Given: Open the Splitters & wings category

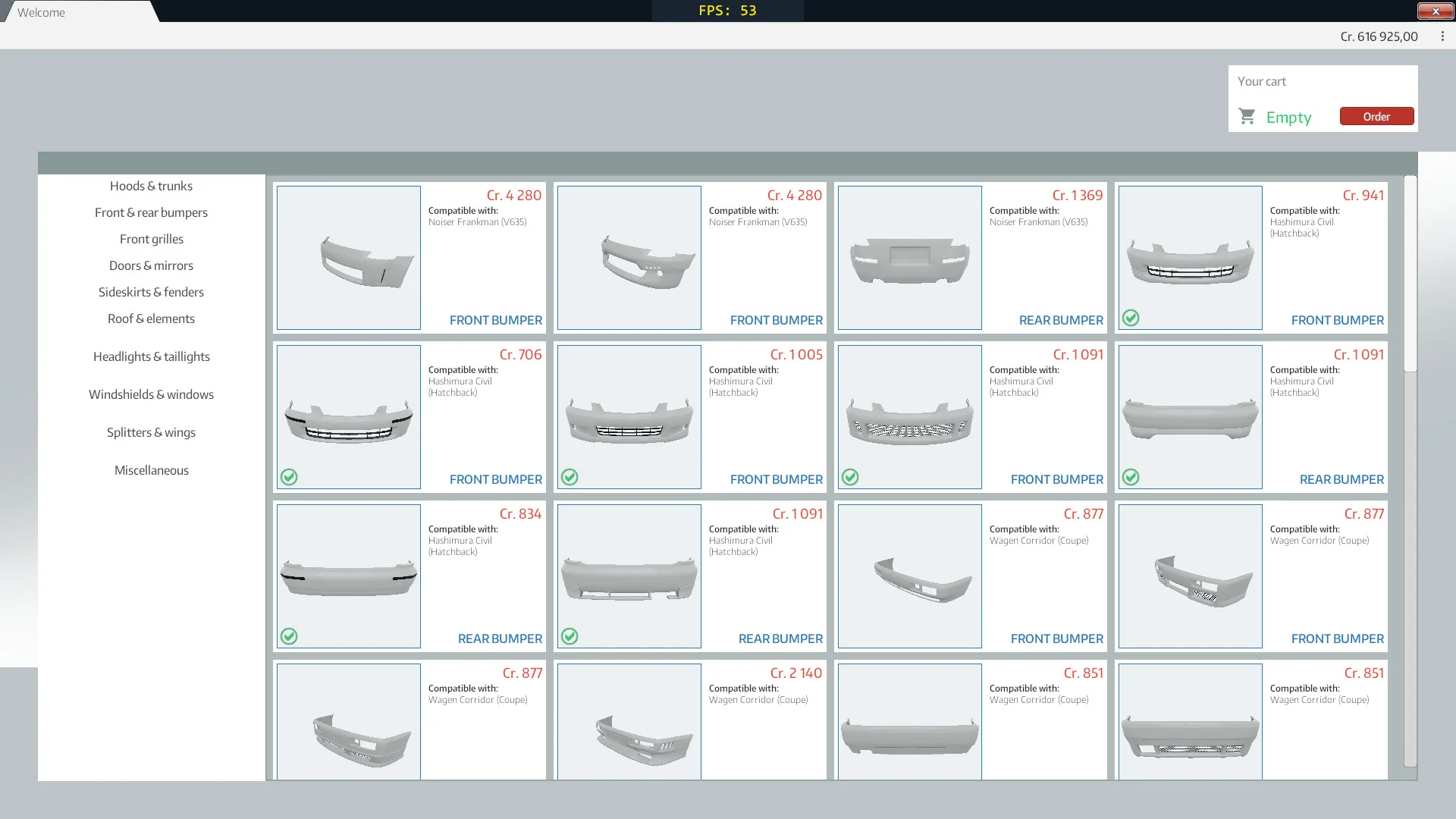Looking at the screenshot, I should [x=151, y=432].
